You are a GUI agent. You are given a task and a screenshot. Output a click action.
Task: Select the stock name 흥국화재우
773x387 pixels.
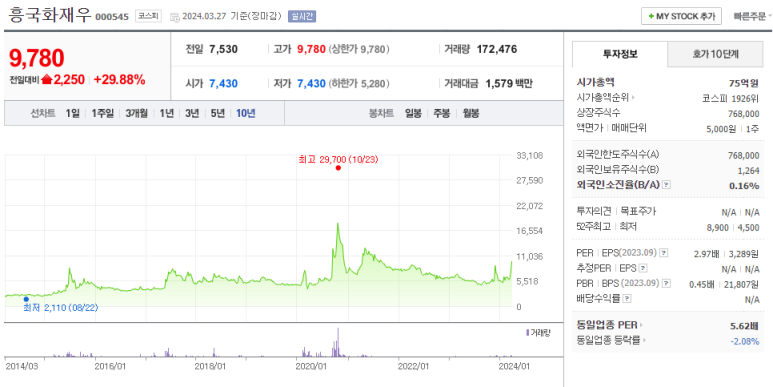click(x=49, y=15)
